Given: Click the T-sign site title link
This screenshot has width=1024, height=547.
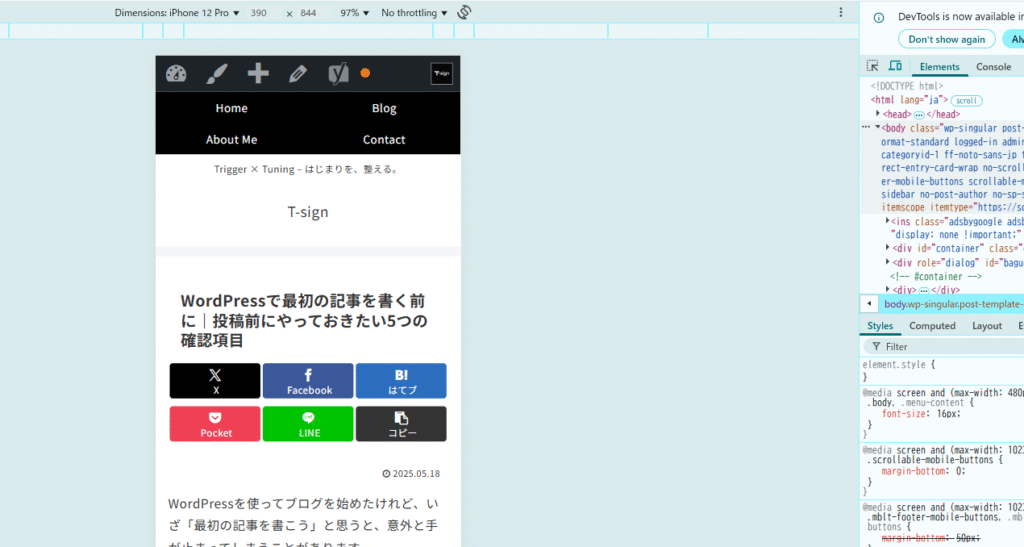Looking at the screenshot, I should coord(308,212).
